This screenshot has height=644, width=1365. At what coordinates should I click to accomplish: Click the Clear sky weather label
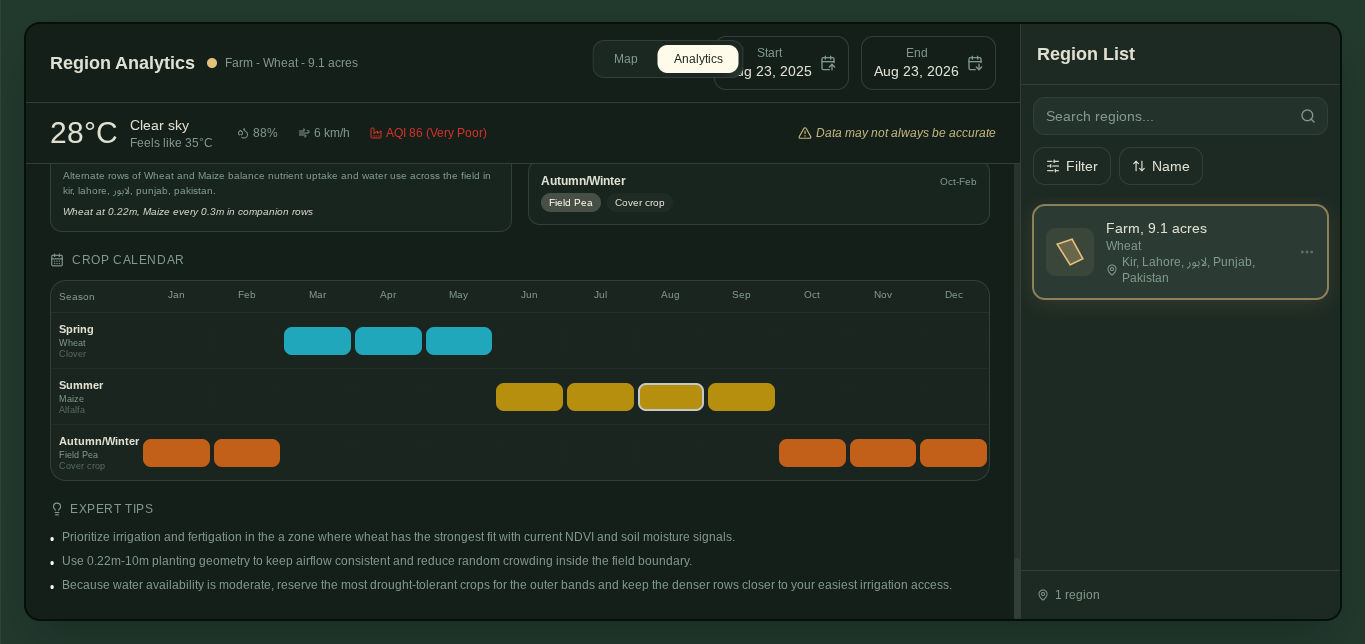160,125
